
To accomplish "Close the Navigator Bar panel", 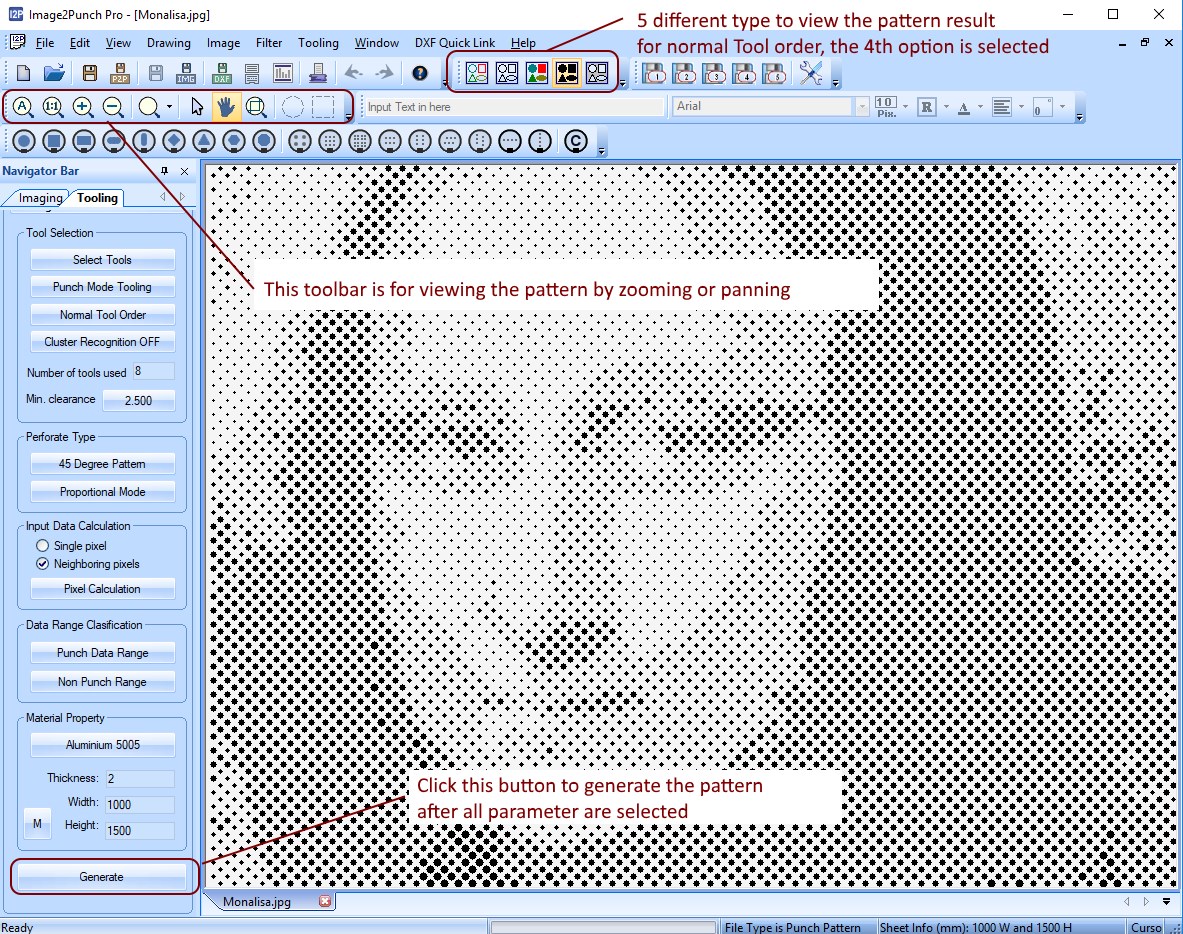I will [185, 171].
